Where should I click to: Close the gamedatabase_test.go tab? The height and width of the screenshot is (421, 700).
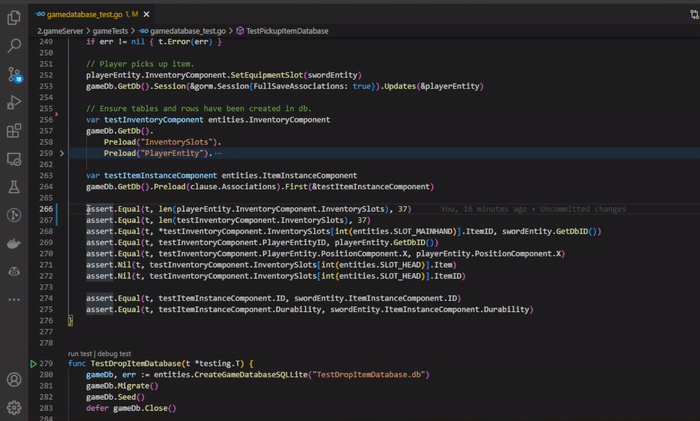click(x=146, y=14)
